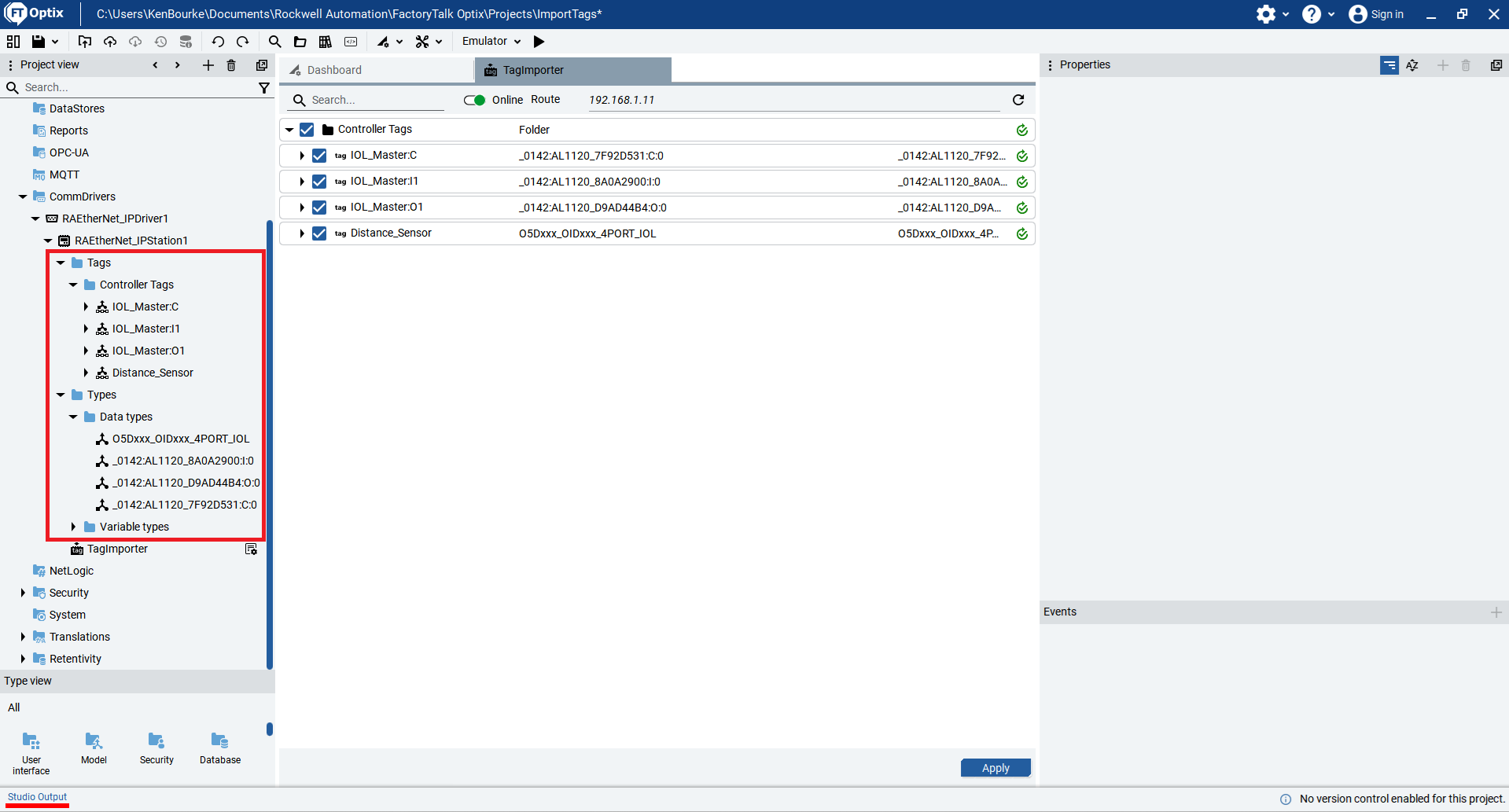Click the export-to-target arrow icon in the toolbar
The width and height of the screenshot is (1509, 812).
point(85,42)
